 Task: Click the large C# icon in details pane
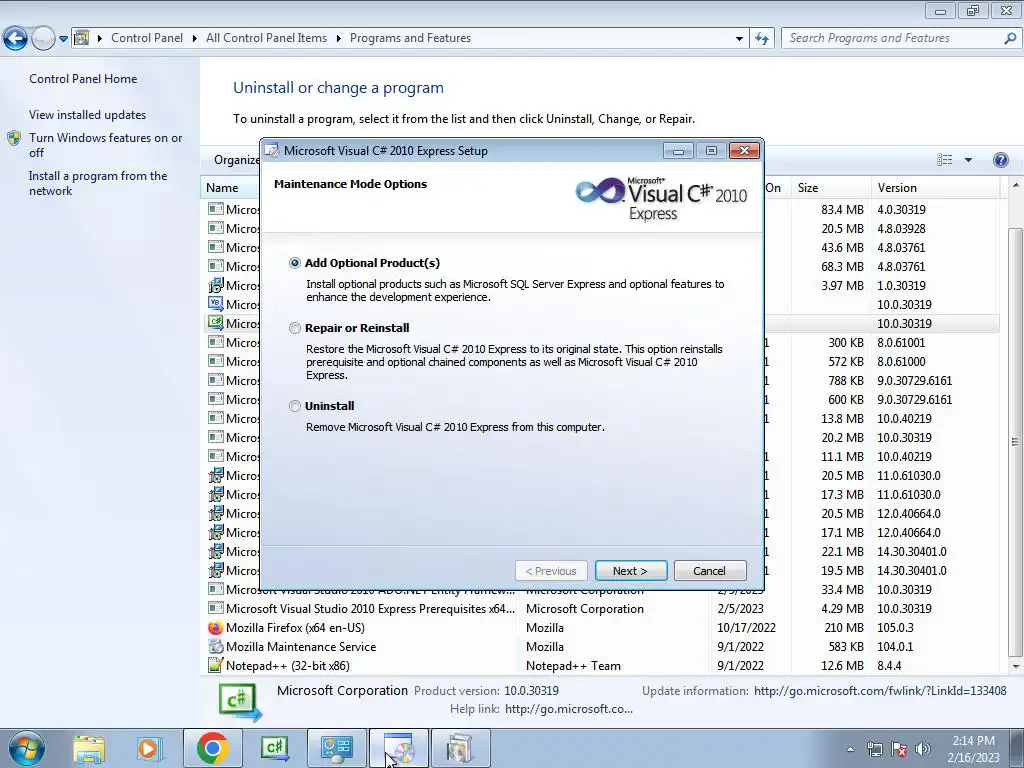tap(240, 702)
